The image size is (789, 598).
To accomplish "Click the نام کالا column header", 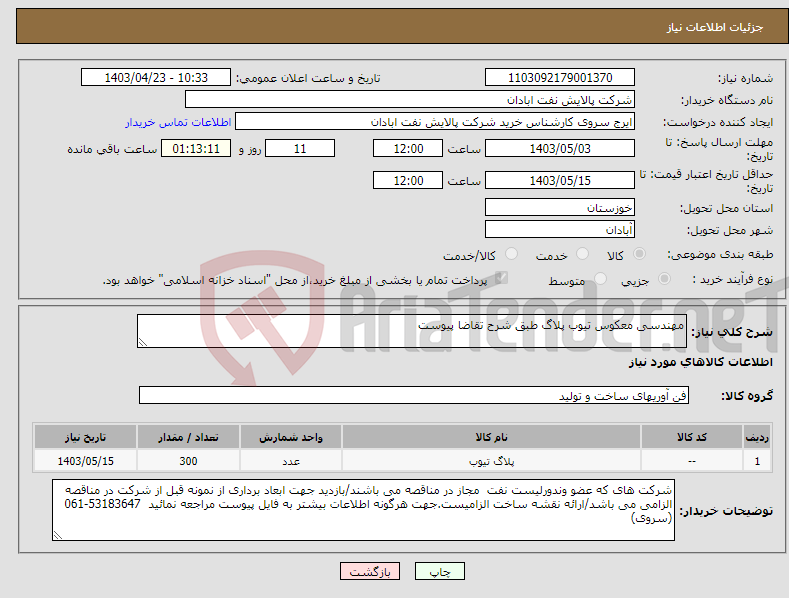I will pyautogui.click(x=491, y=437).
